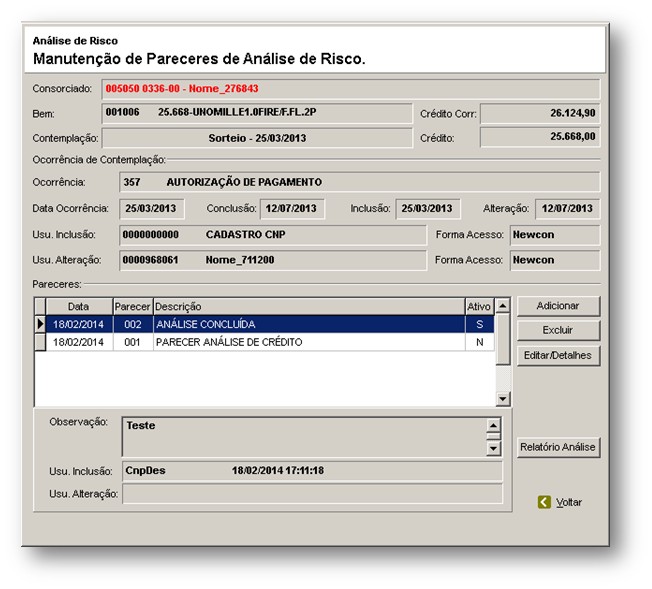Click the Pareceres table scrollbar thumb
This screenshot has width=652, height=589.
pyautogui.click(x=503, y=340)
